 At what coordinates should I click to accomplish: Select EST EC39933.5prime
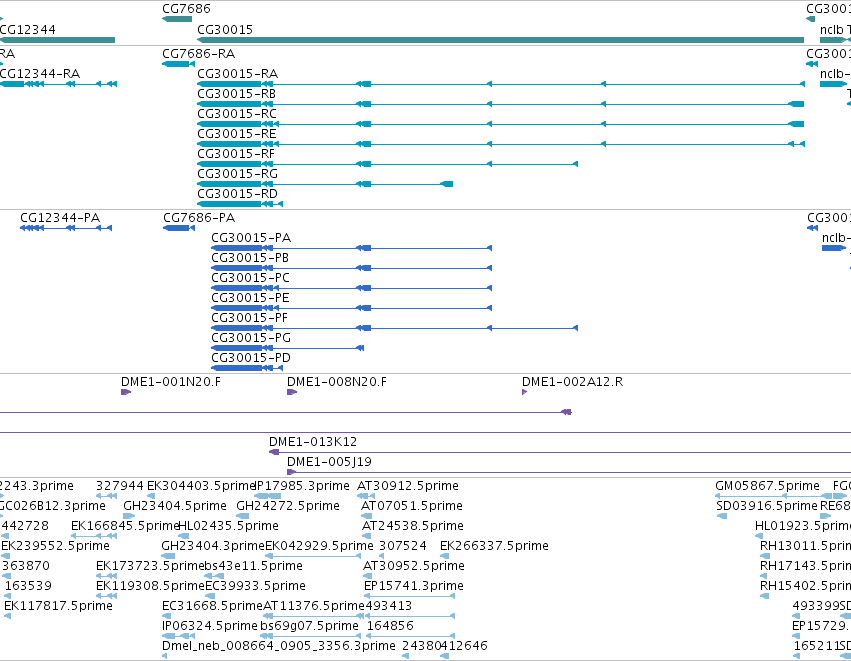point(255,587)
